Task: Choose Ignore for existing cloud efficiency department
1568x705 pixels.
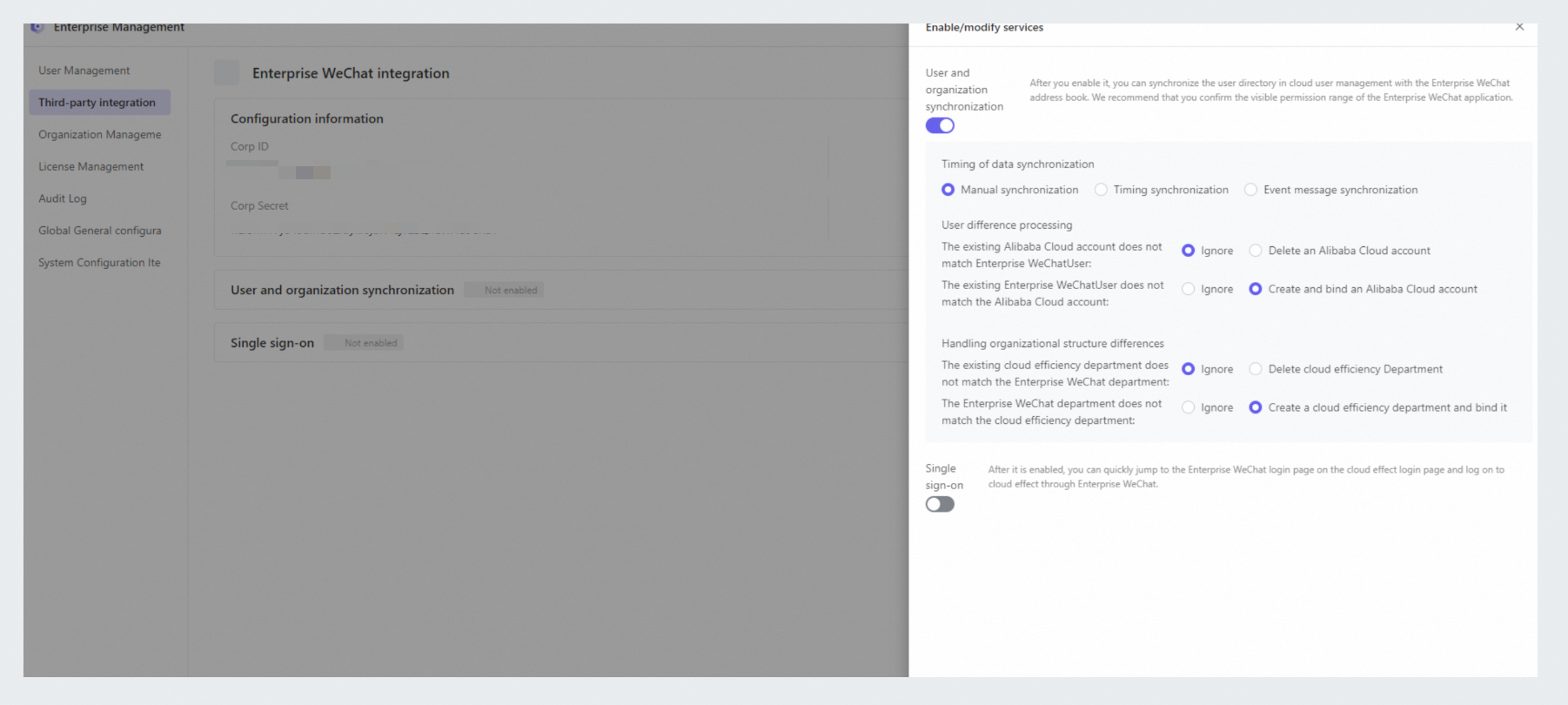Action: [1188, 369]
